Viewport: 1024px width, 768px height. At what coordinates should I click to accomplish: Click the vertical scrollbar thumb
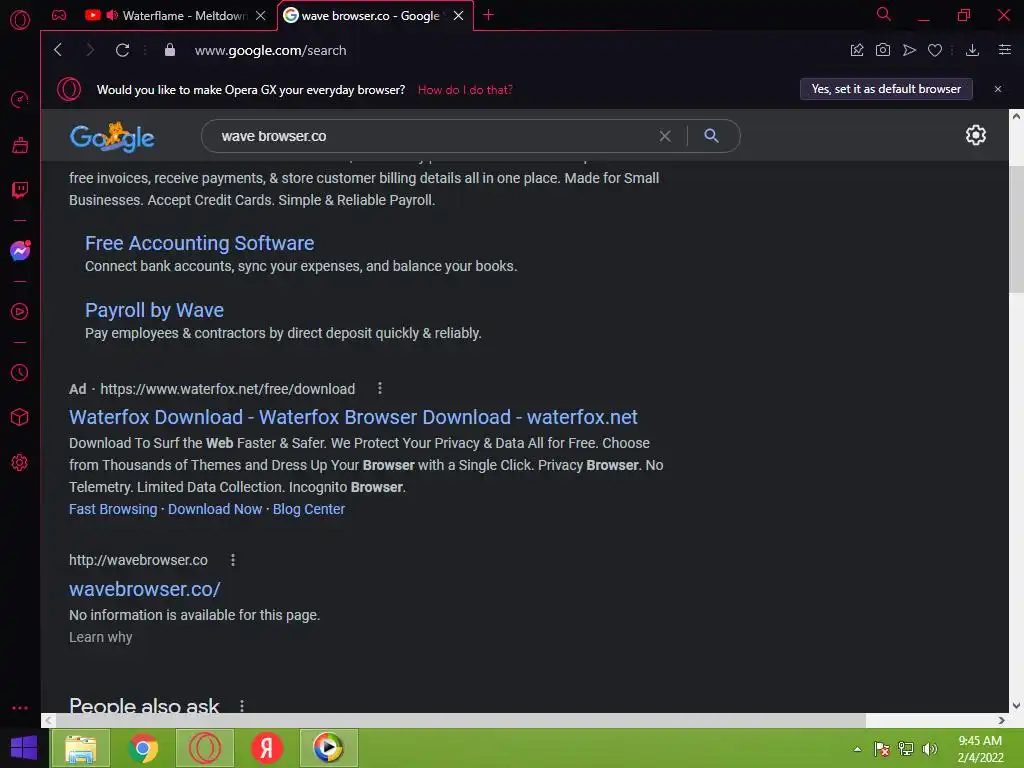pyautogui.click(x=1016, y=229)
